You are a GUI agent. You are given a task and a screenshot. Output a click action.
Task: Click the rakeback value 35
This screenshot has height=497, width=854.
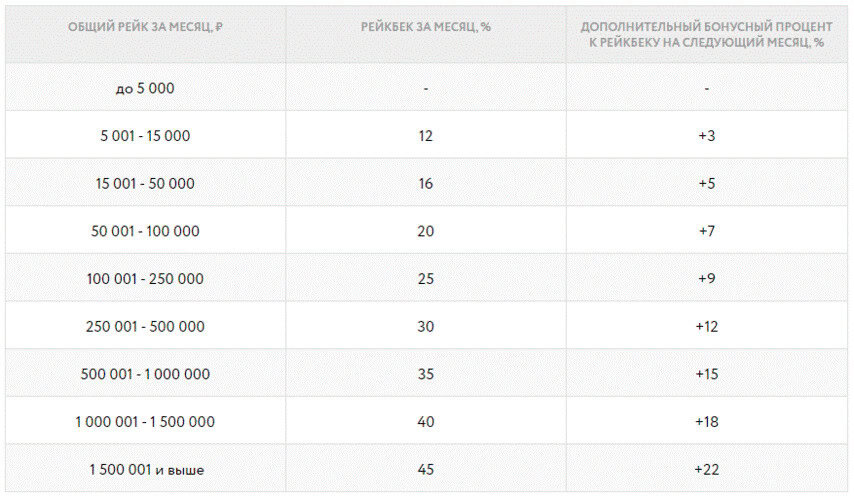pyautogui.click(x=425, y=374)
